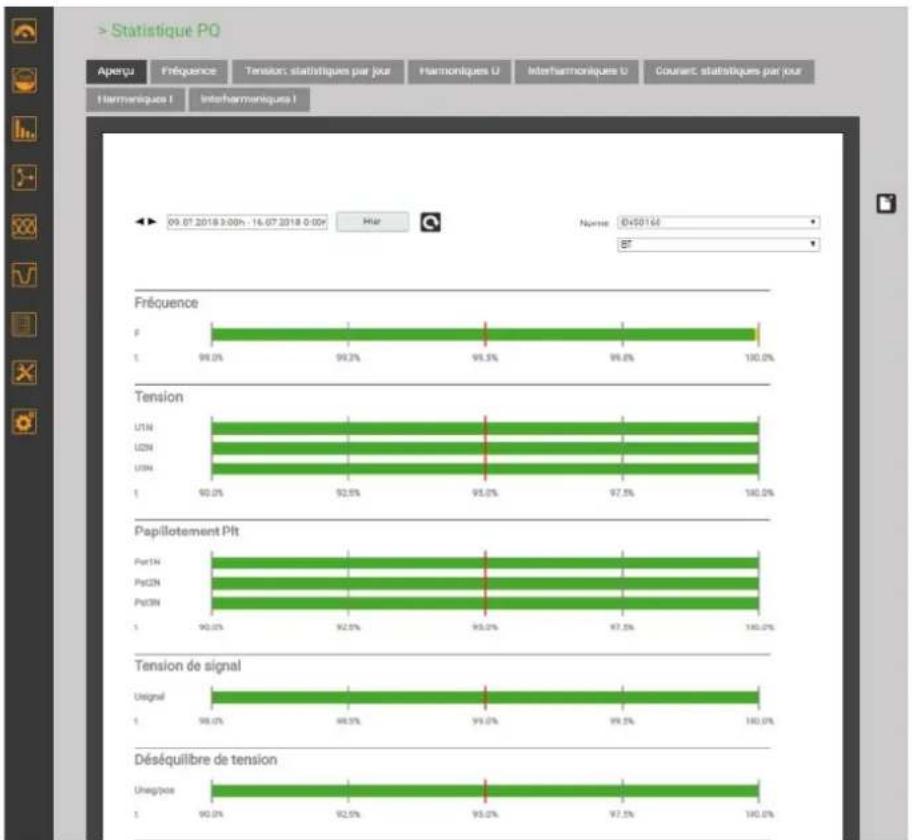Click the Norme label text
Screen dimensions: 912x840
pyautogui.click(x=594, y=223)
